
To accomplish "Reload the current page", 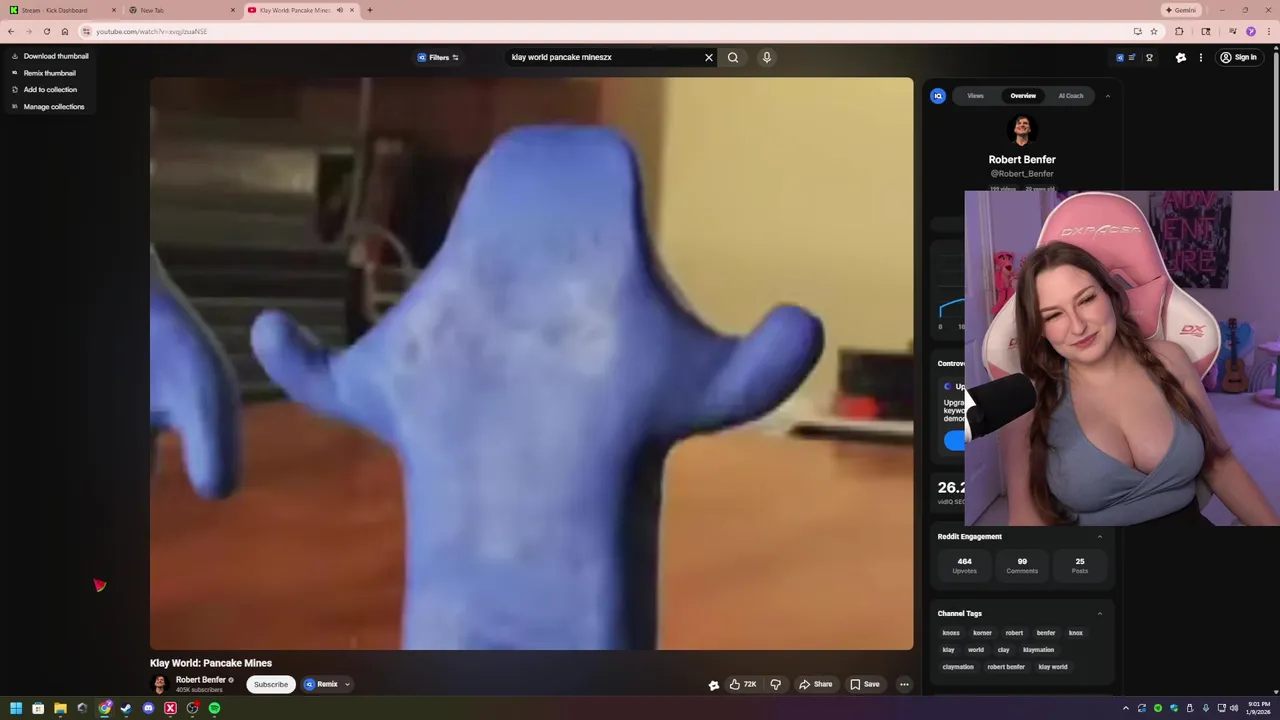I will [x=46, y=31].
